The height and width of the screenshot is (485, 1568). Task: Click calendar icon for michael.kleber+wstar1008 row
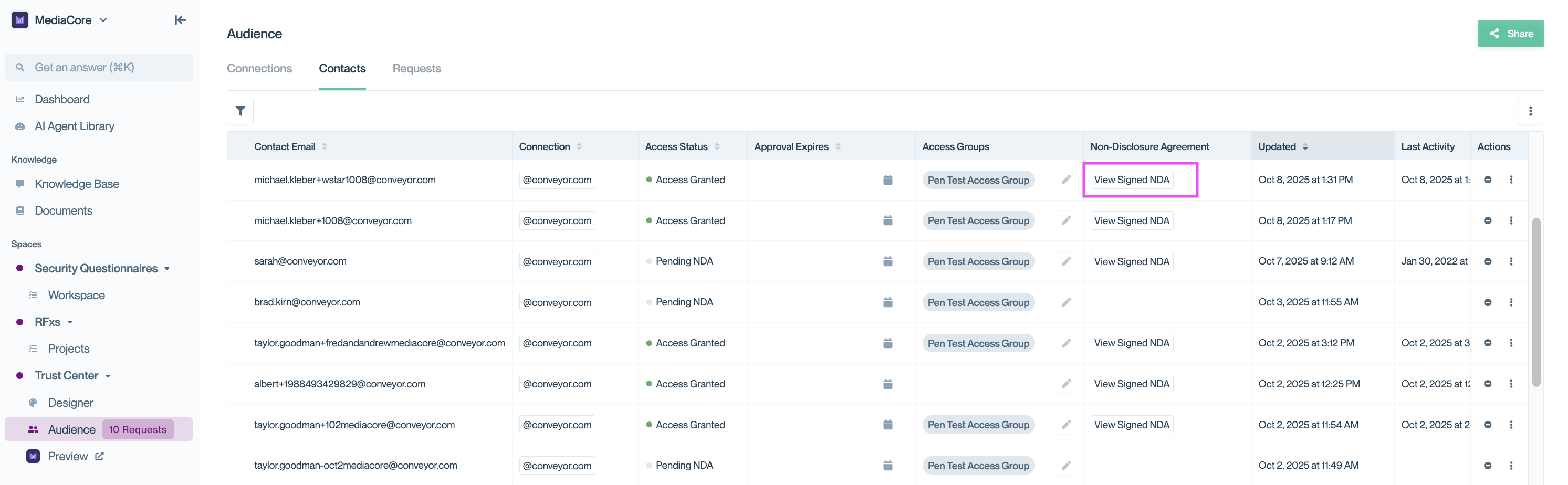click(887, 180)
